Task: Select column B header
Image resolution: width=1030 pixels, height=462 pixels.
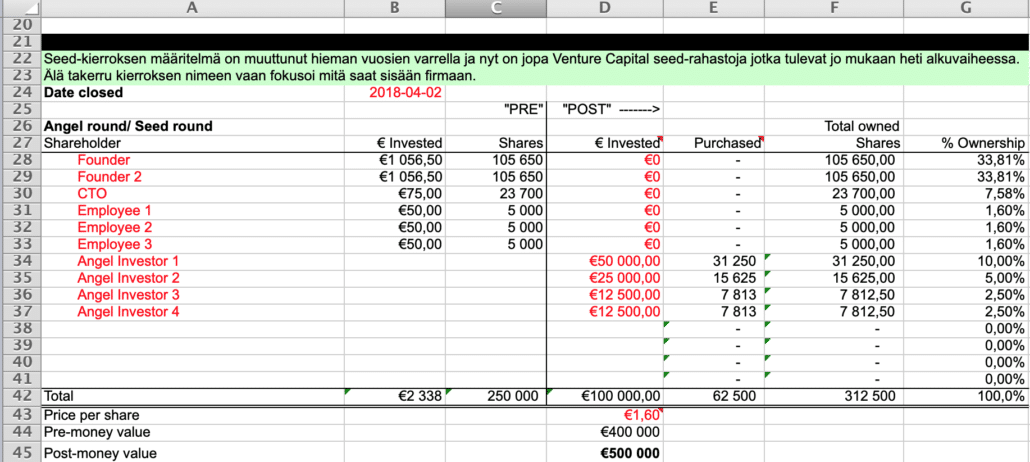Action: click(394, 9)
